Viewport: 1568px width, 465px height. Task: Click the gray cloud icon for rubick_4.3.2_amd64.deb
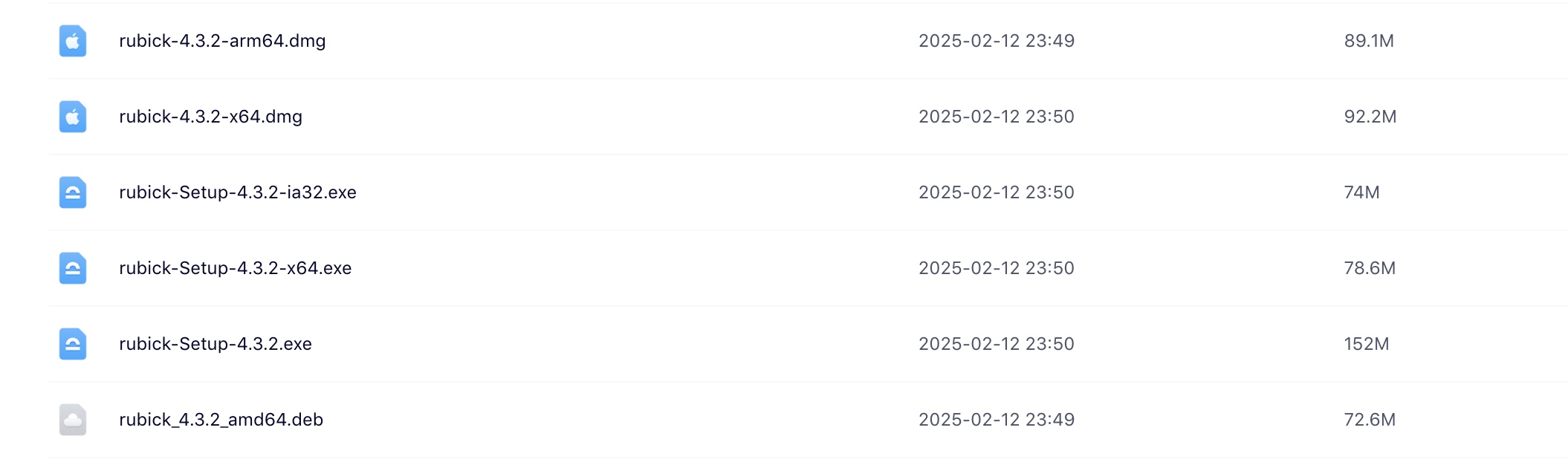click(73, 420)
